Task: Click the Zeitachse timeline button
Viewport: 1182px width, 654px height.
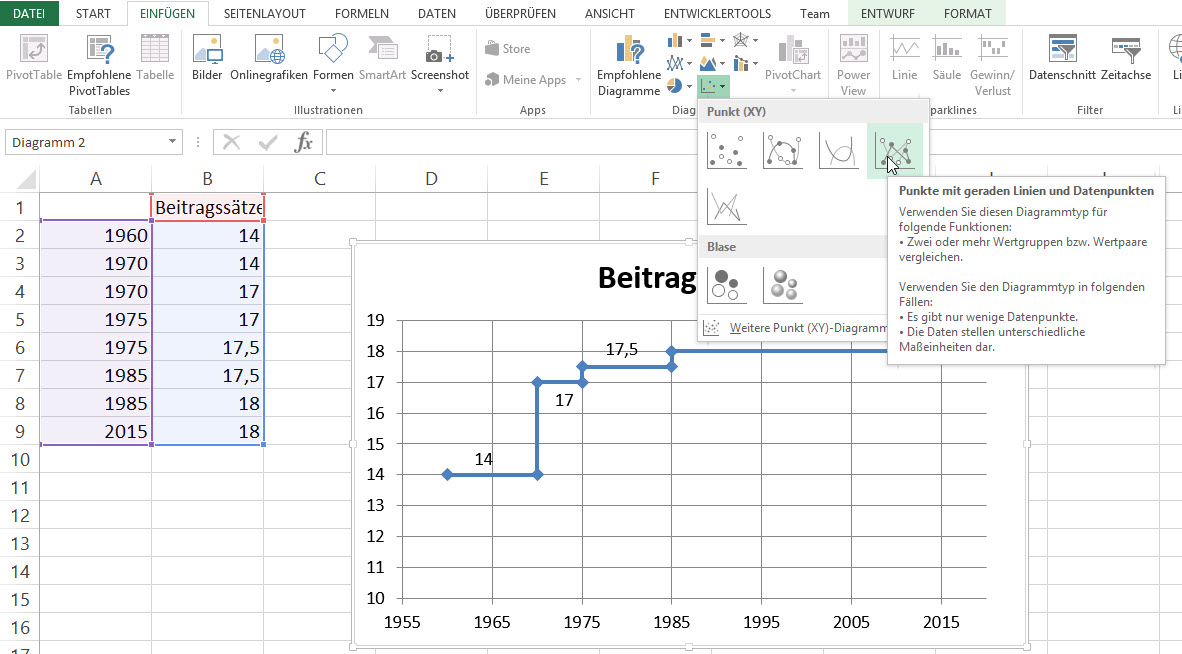Action: pos(1125,58)
